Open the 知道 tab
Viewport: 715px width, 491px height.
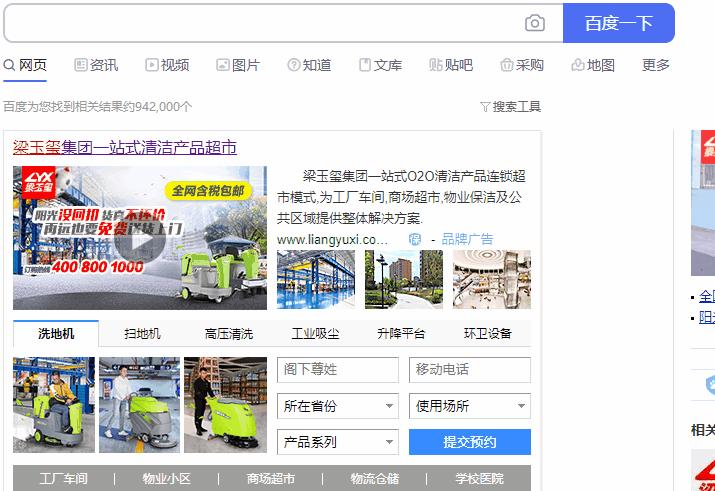[310, 65]
